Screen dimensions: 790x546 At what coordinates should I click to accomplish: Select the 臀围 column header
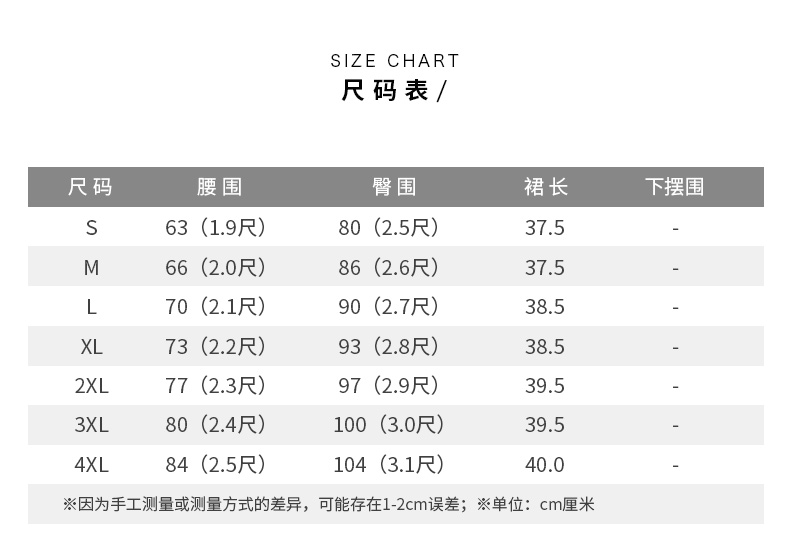(x=393, y=187)
